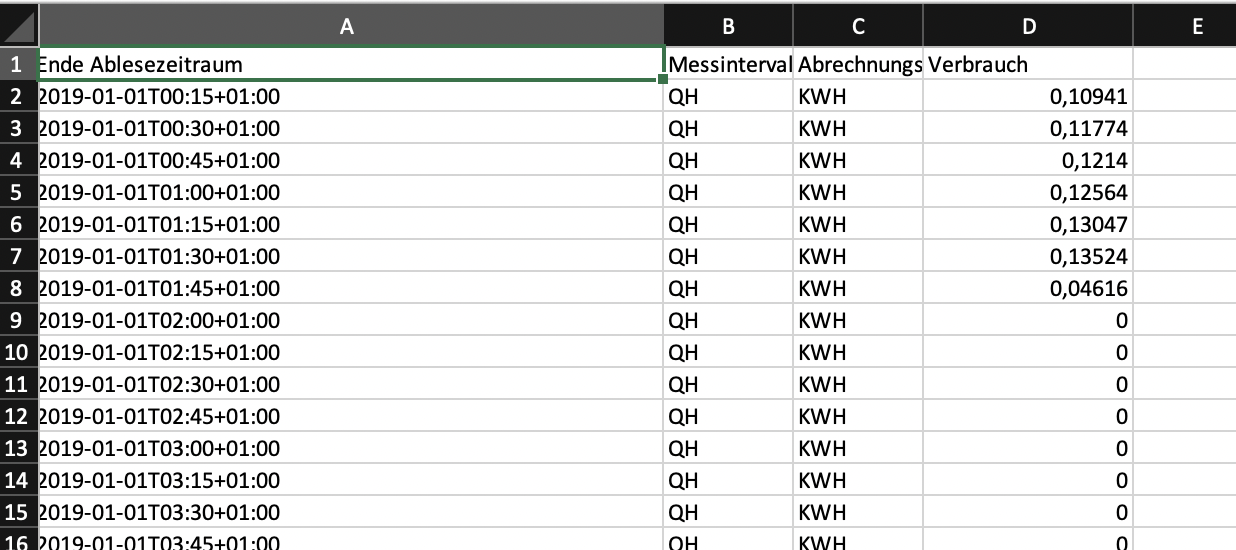The height and width of the screenshot is (550, 1236).
Task: Select column C header
Action: (858, 27)
